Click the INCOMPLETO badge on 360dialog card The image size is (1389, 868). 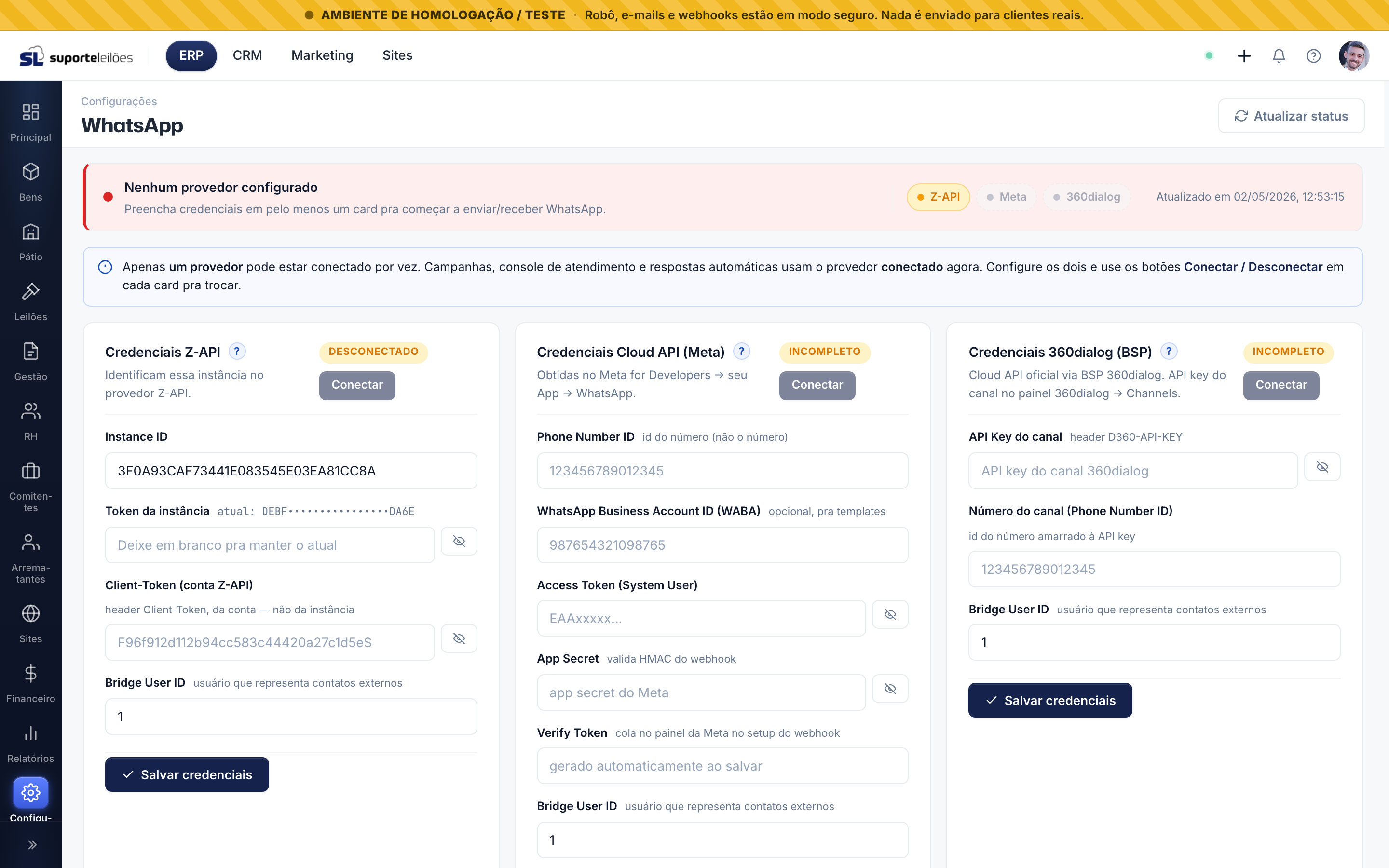tap(1289, 352)
